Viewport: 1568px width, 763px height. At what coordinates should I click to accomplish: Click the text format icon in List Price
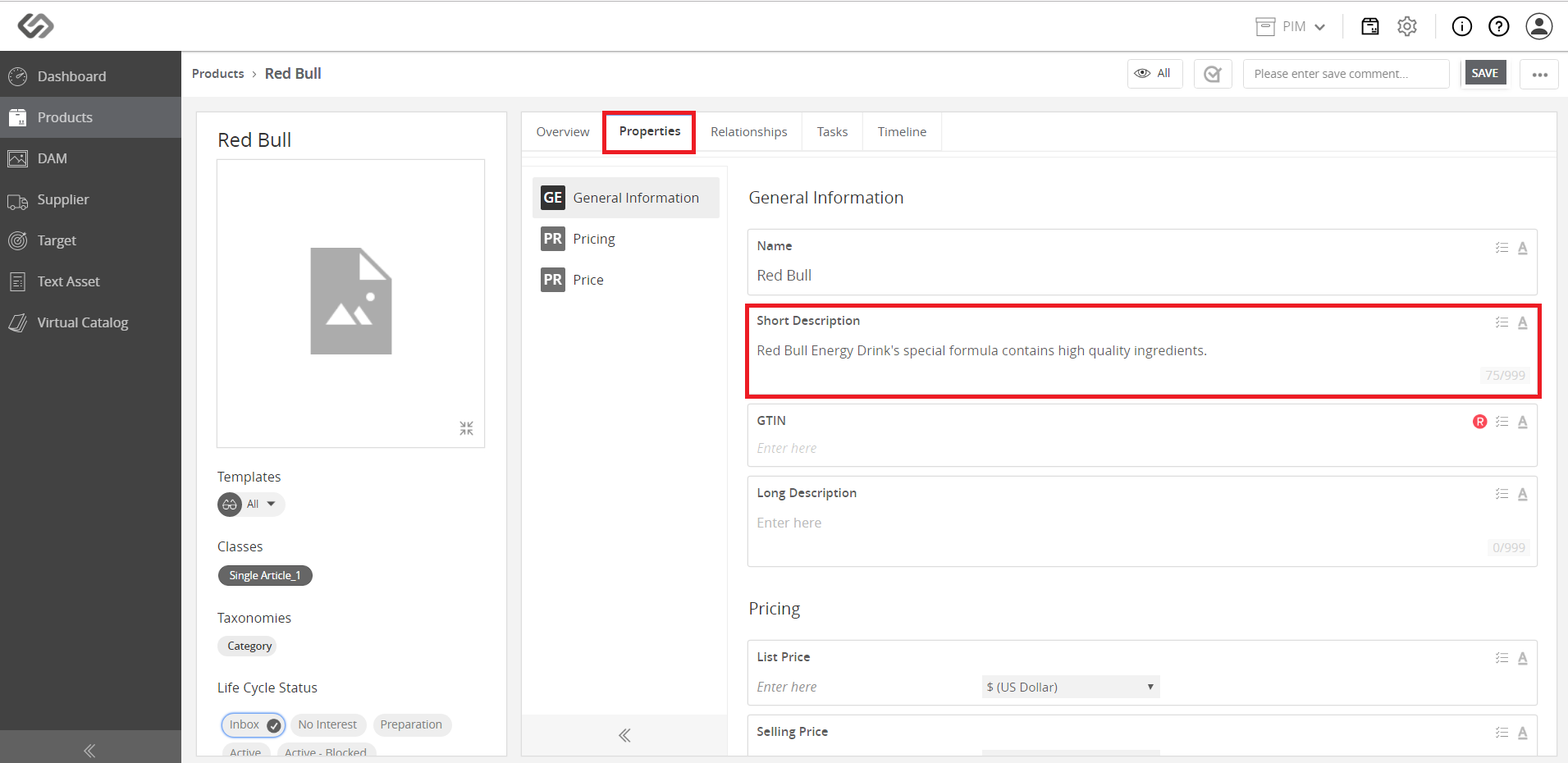1523,658
